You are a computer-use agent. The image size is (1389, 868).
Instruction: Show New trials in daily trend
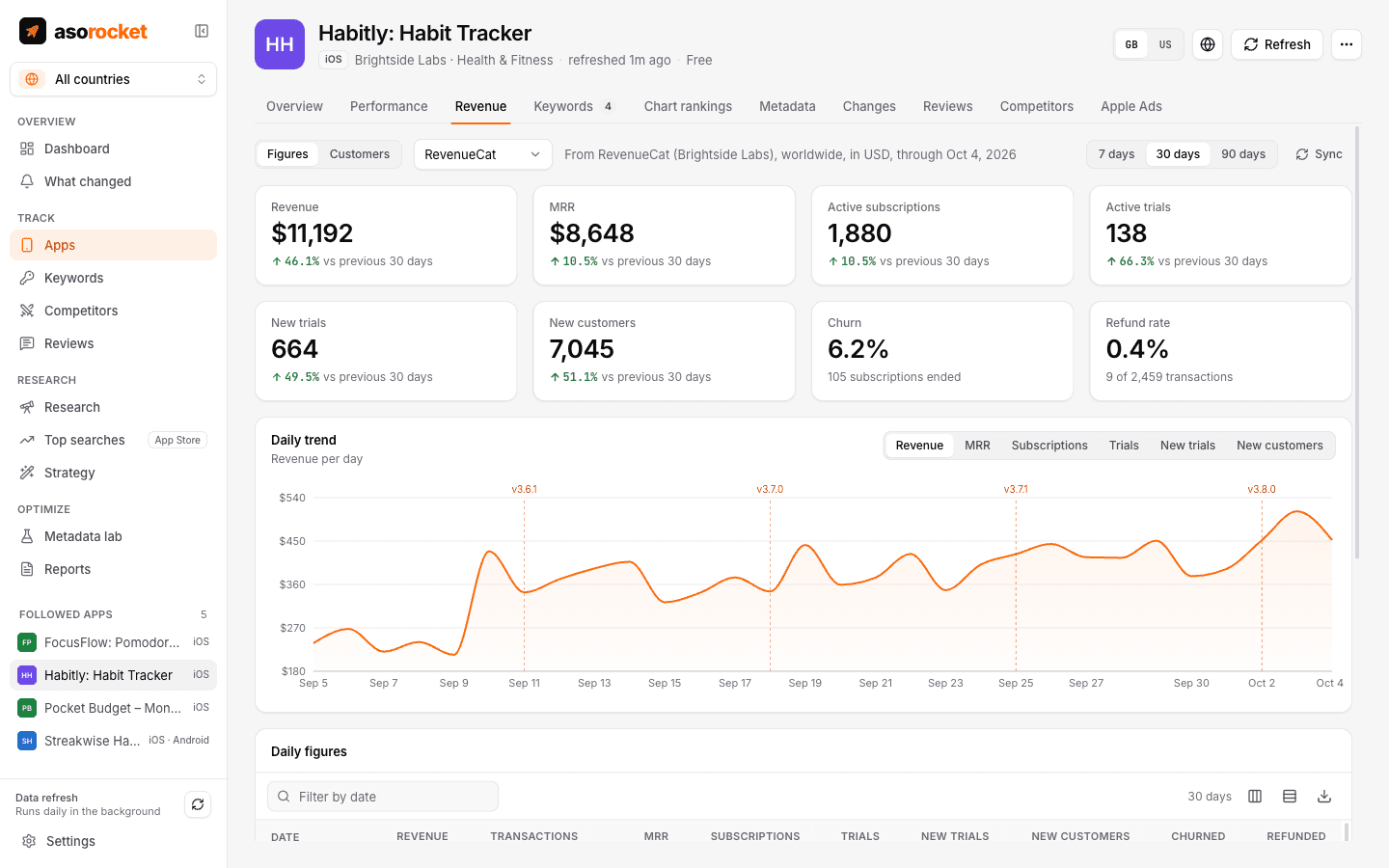1187,446
